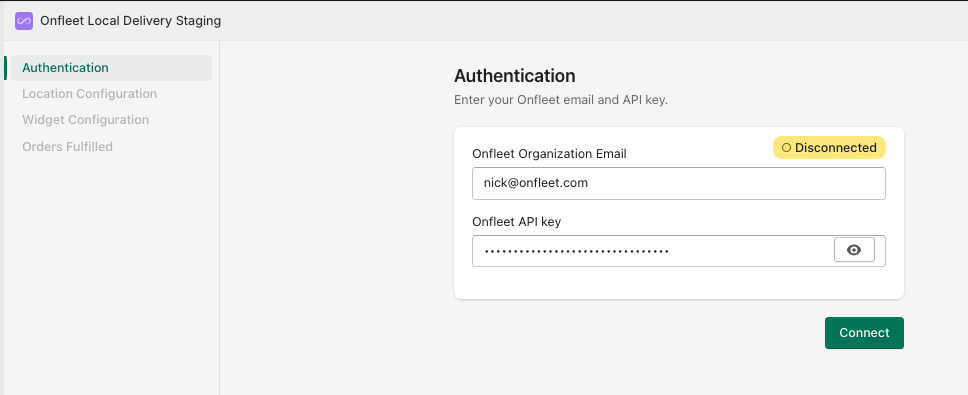Image resolution: width=968 pixels, height=395 pixels.
Task: Click the purple Onfleet infinity logo icon
Action: click(23, 21)
